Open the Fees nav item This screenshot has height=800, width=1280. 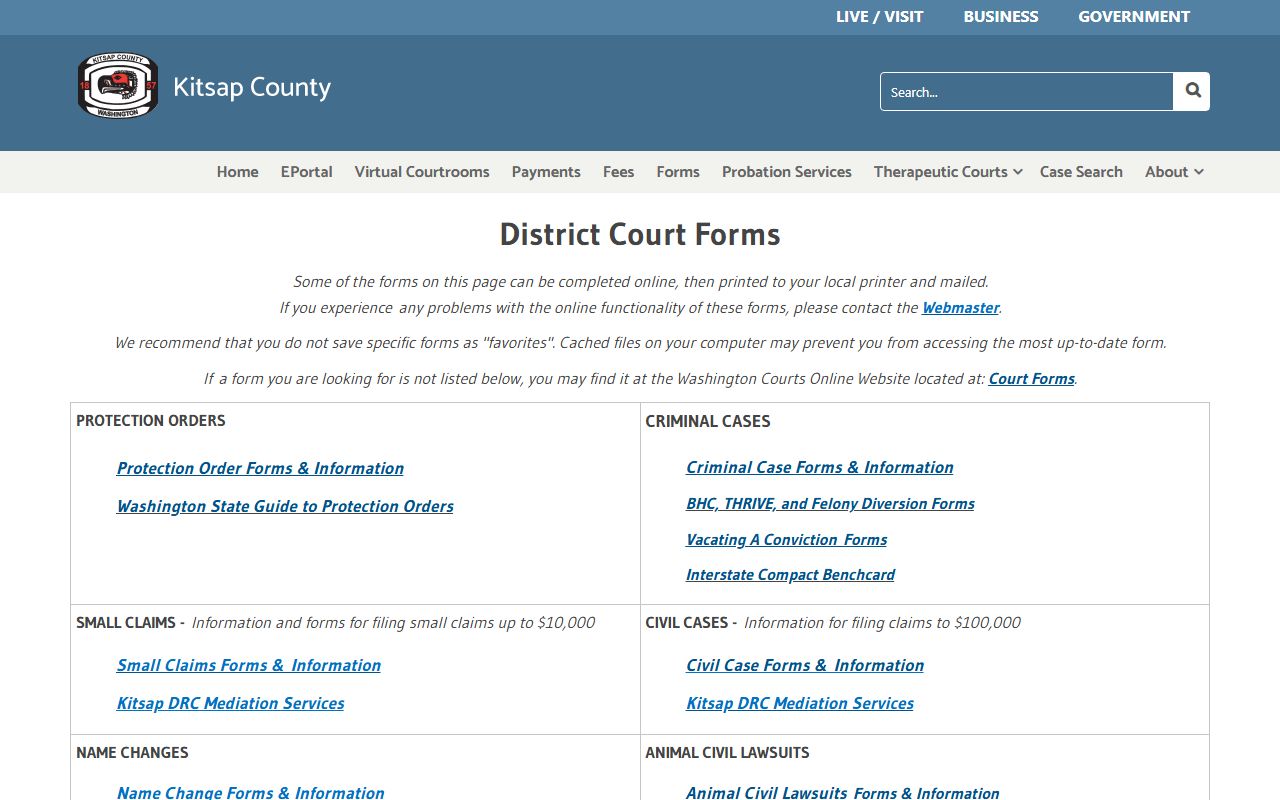(x=618, y=172)
